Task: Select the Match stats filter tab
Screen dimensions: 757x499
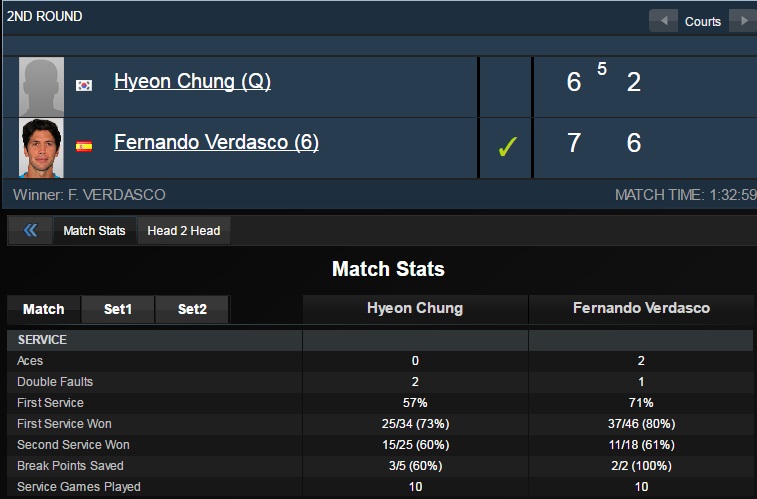Action: click(x=43, y=309)
